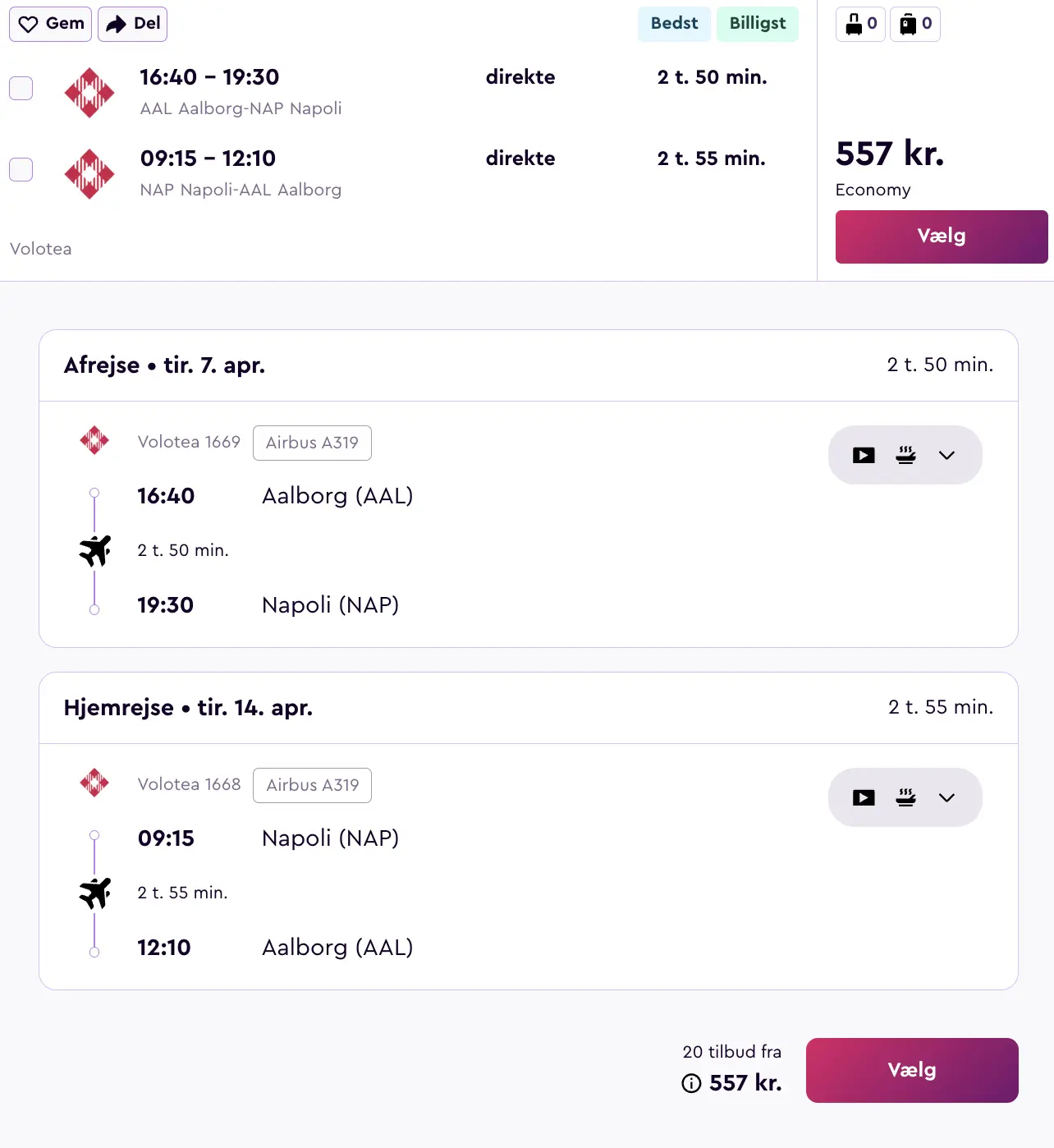Image resolution: width=1054 pixels, height=1148 pixels.
Task: Select the heart icon to save this flight
Action: [x=28, y=24]
